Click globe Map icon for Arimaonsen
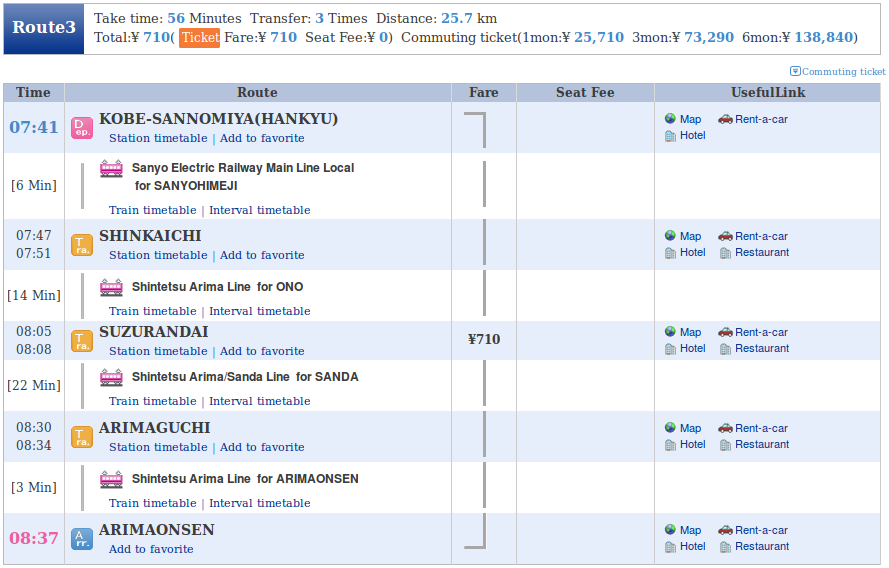The width and height of the screenshot is (889, 568). (670, 529)
